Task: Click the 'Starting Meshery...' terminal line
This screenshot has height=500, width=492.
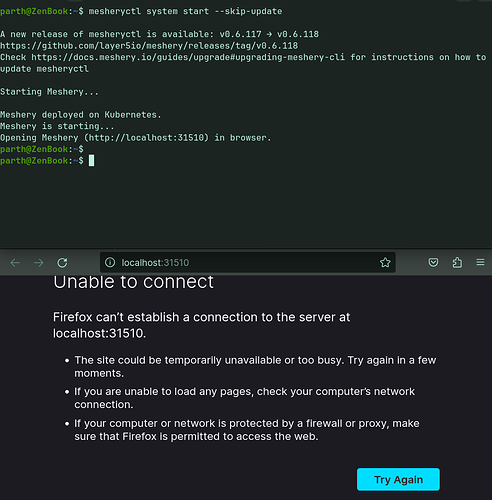Action: [x=49, y=92]
